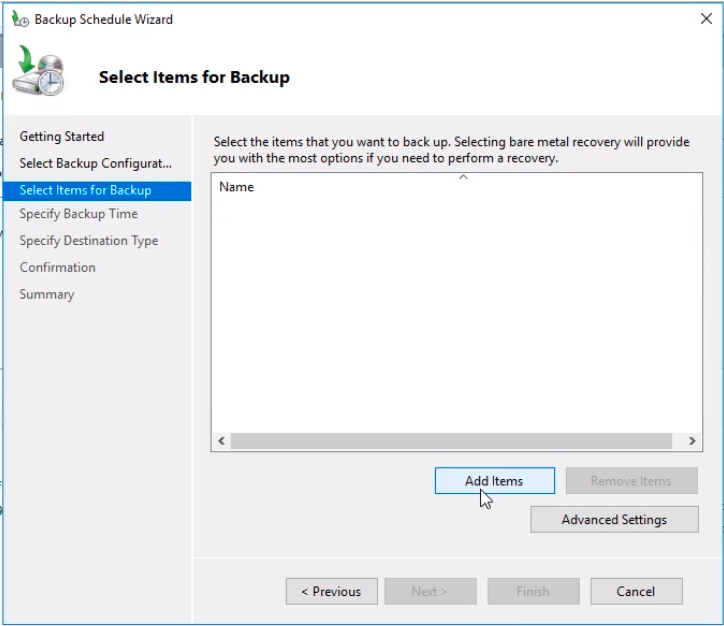Click the left arrow of horizontal scrollbar
The height and width of the screenshot is (626, 724).
(x=222, y=441)
